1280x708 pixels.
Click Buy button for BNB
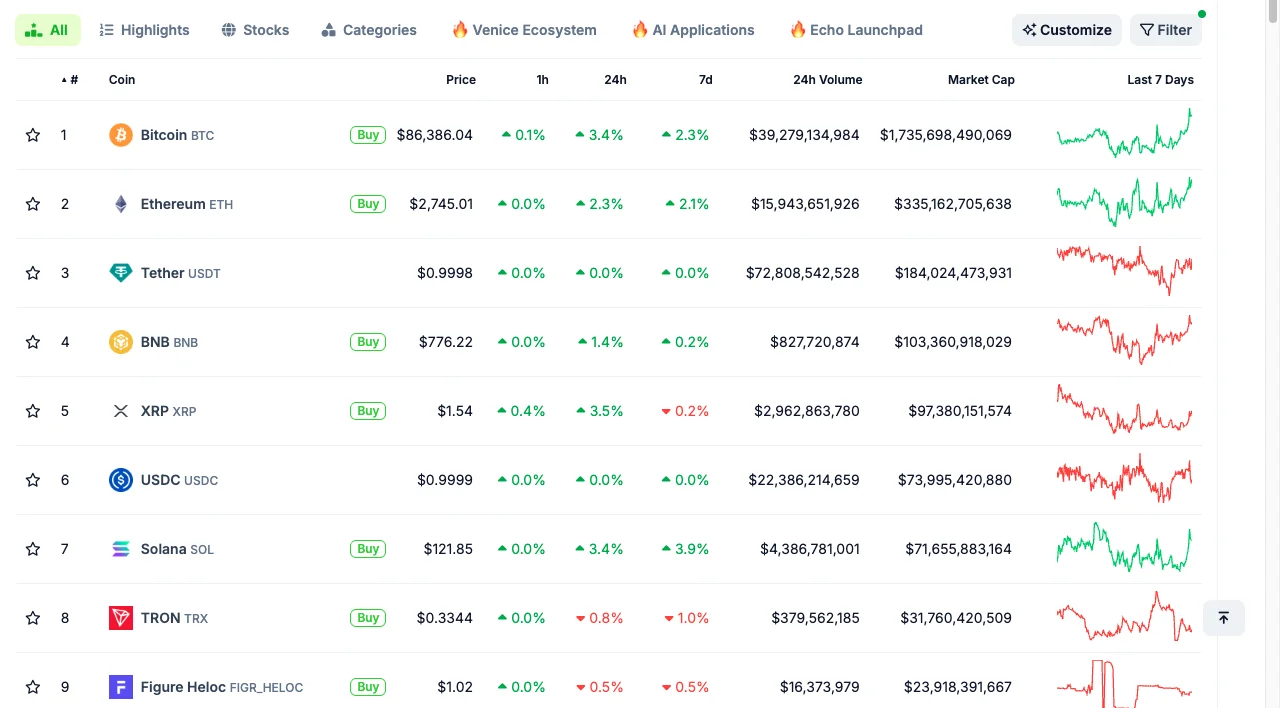(368, 342)
